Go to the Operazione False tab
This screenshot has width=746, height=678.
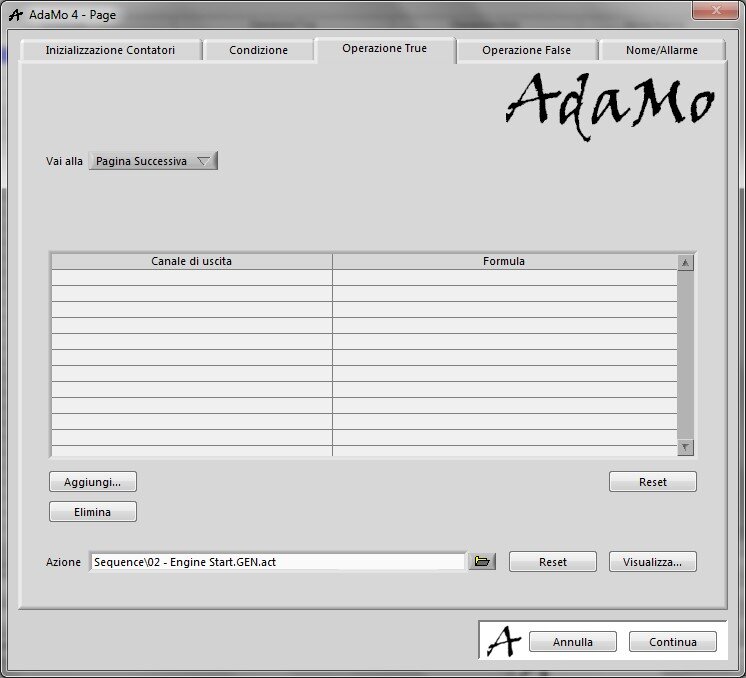526,50
